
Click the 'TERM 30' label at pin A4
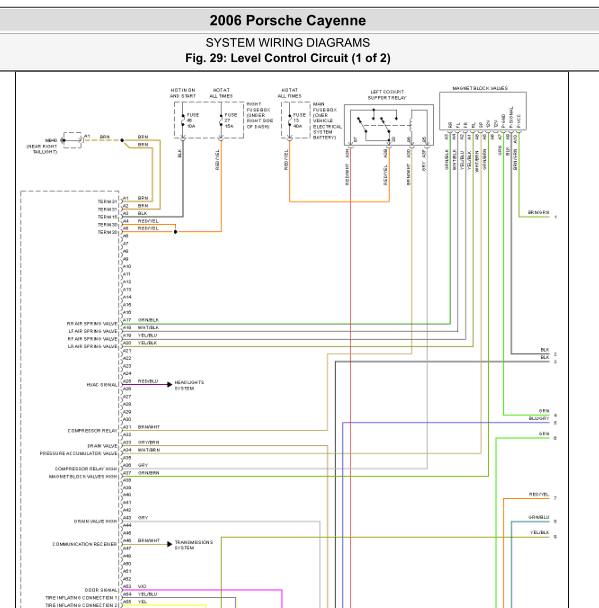pyautogui.click(x=107, y=225)
